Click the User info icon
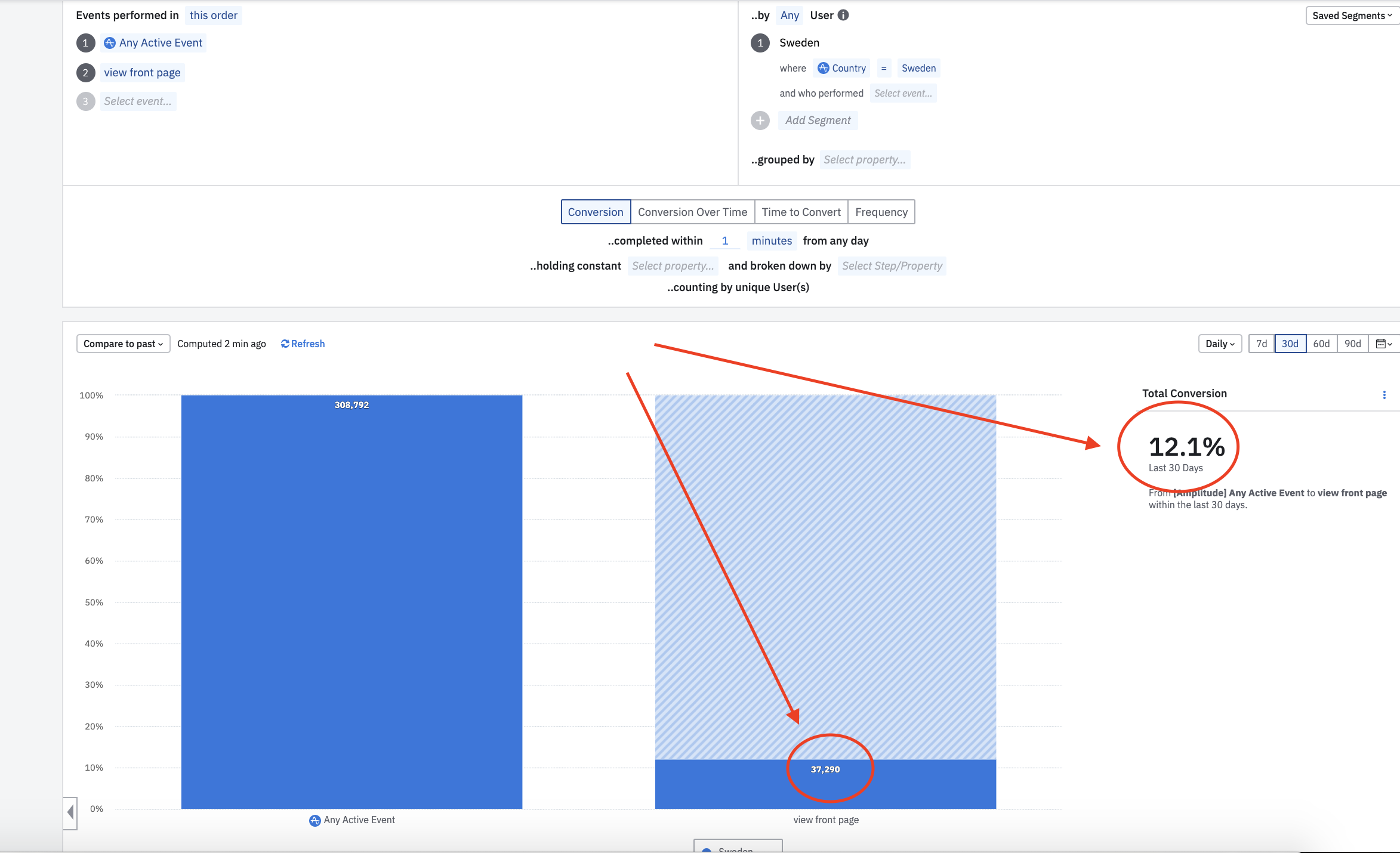The image size is (1400, 853). coord(843,16)
